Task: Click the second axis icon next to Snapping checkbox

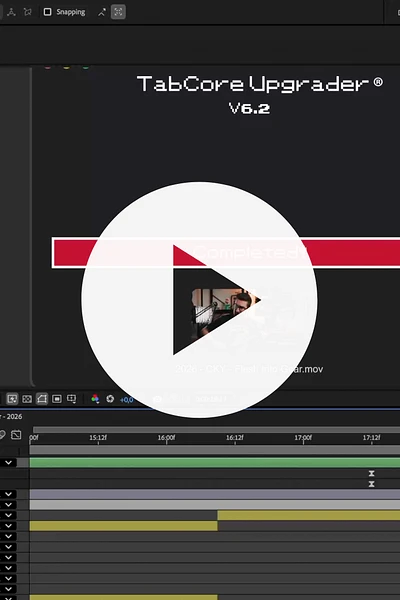Action: click(28, 12)
